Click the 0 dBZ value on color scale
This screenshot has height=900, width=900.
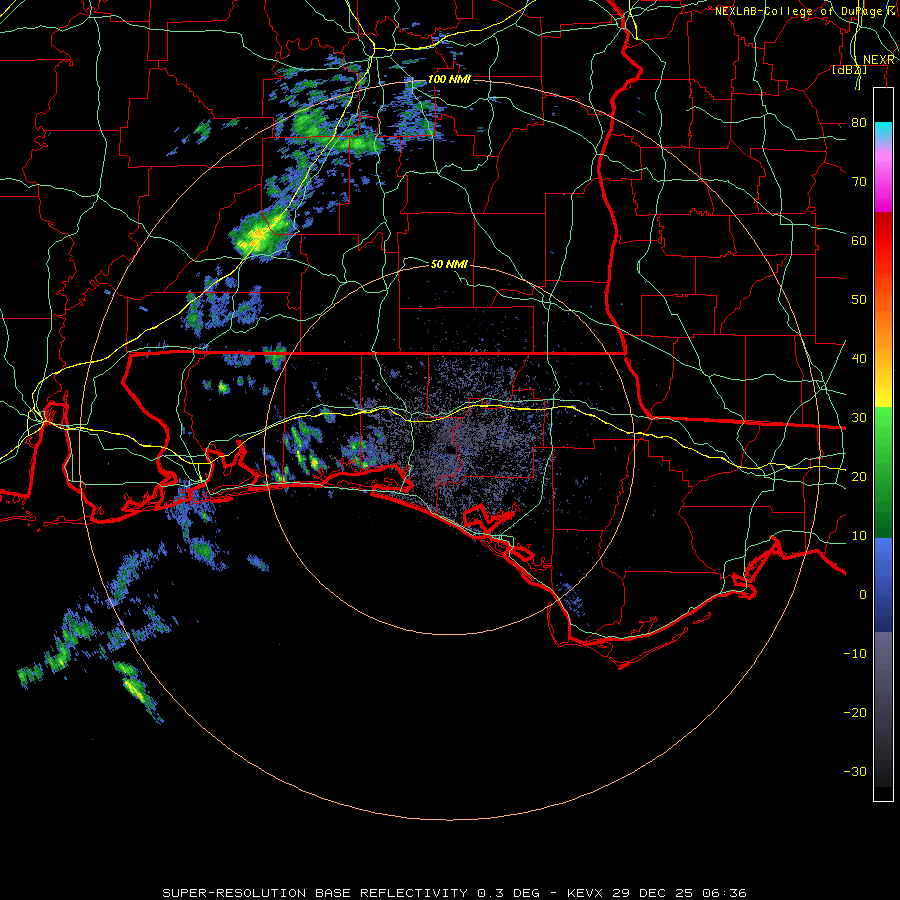(x=863, y=595)
